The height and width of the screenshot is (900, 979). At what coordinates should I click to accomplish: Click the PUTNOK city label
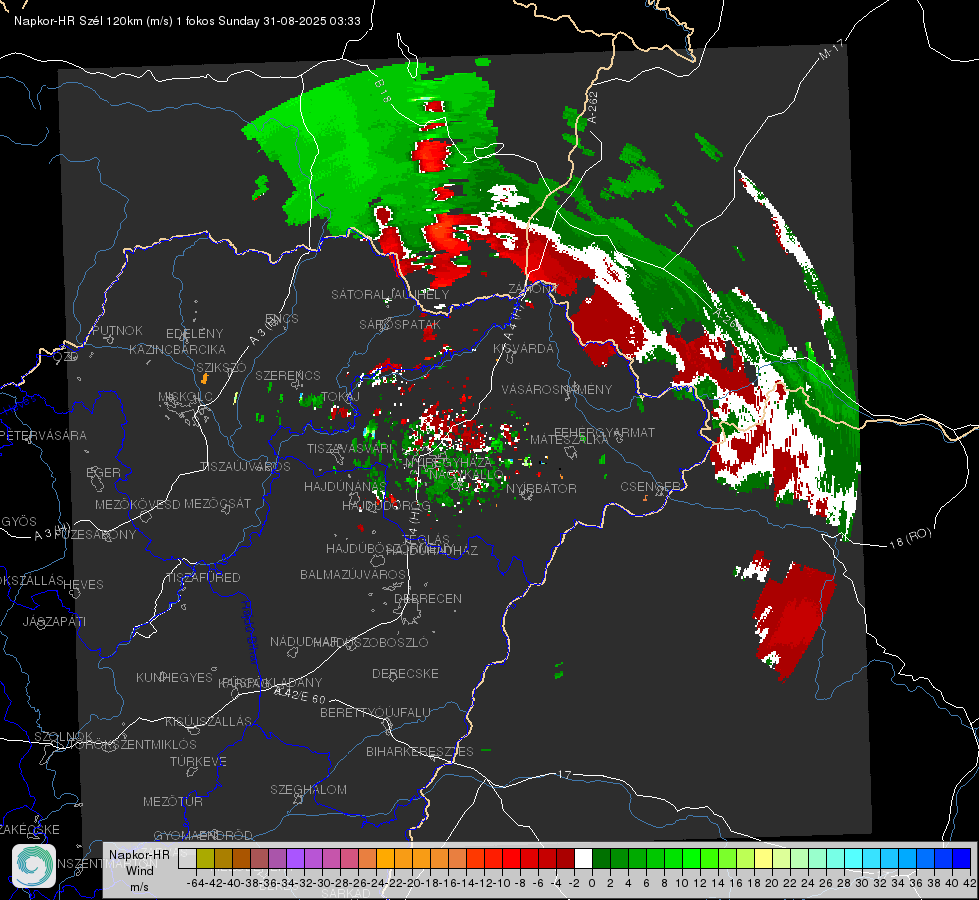117,330
